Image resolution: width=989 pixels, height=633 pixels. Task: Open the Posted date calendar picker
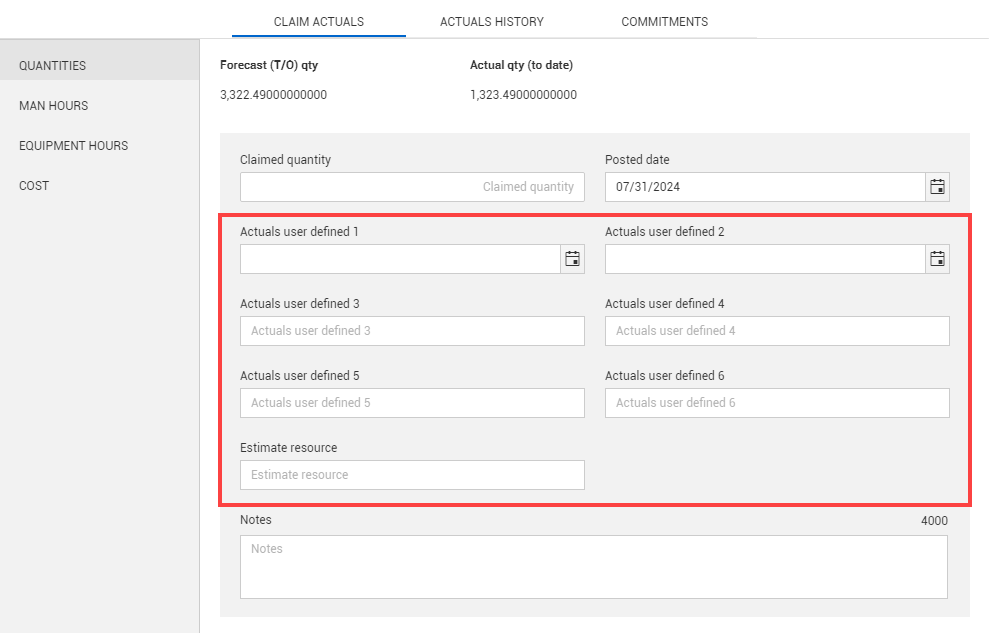(937, 187)
